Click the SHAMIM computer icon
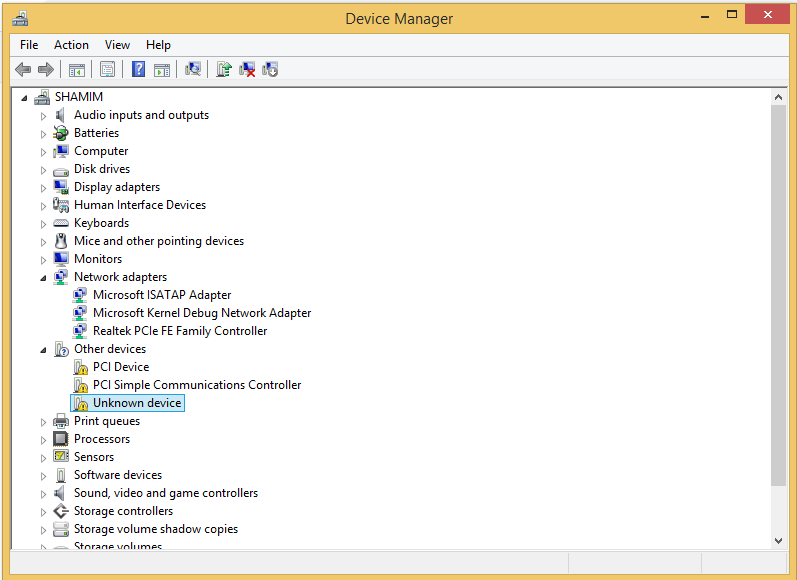Image resolution: width=797 pixels, height=580 pixels. (42, 97)
